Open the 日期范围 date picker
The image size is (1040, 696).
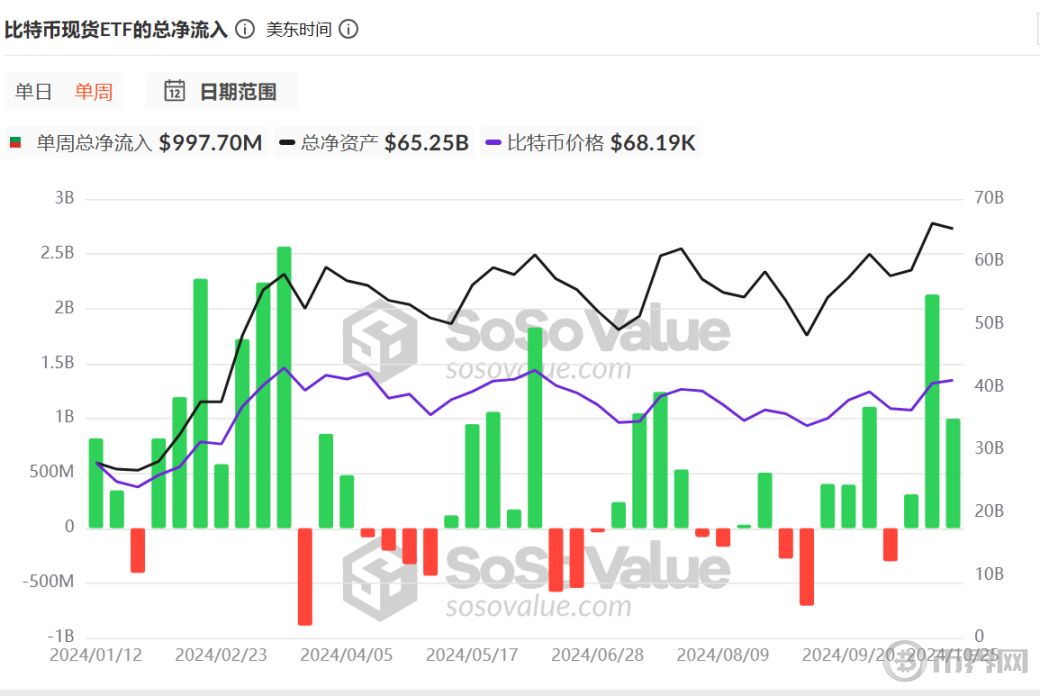click(x=222, y=91)
